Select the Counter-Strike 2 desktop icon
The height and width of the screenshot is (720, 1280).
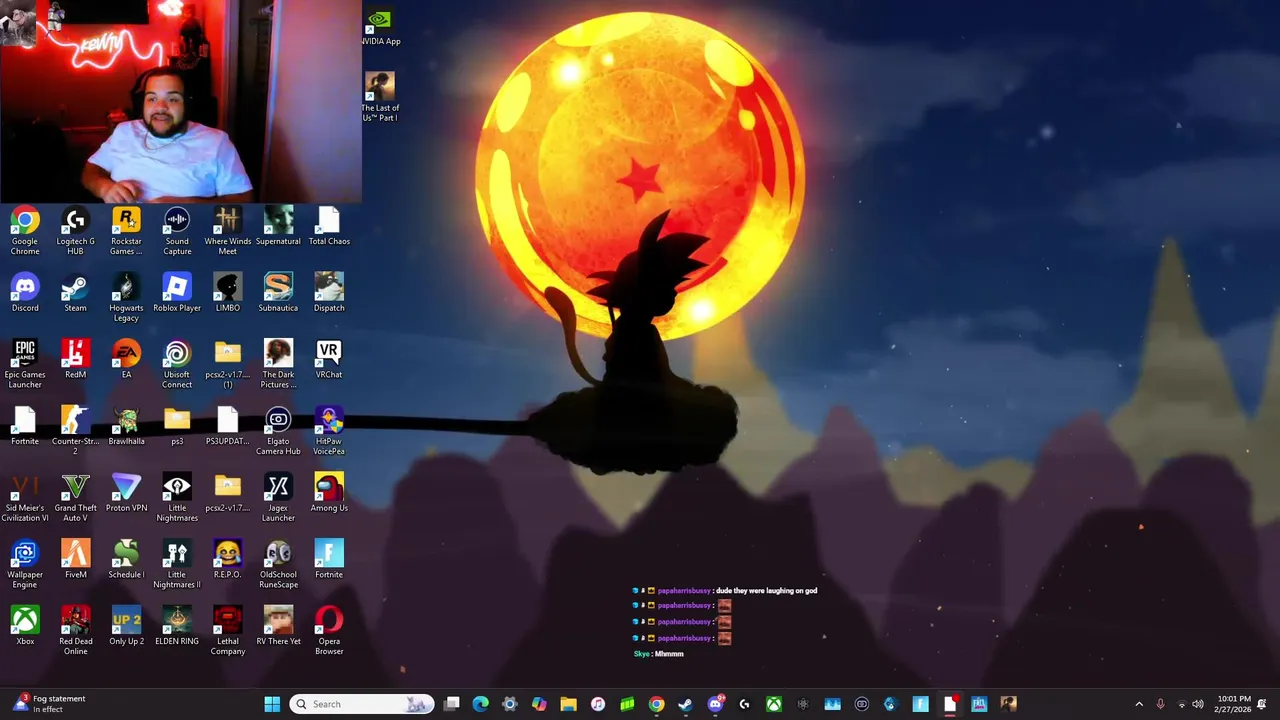point(75,431)
